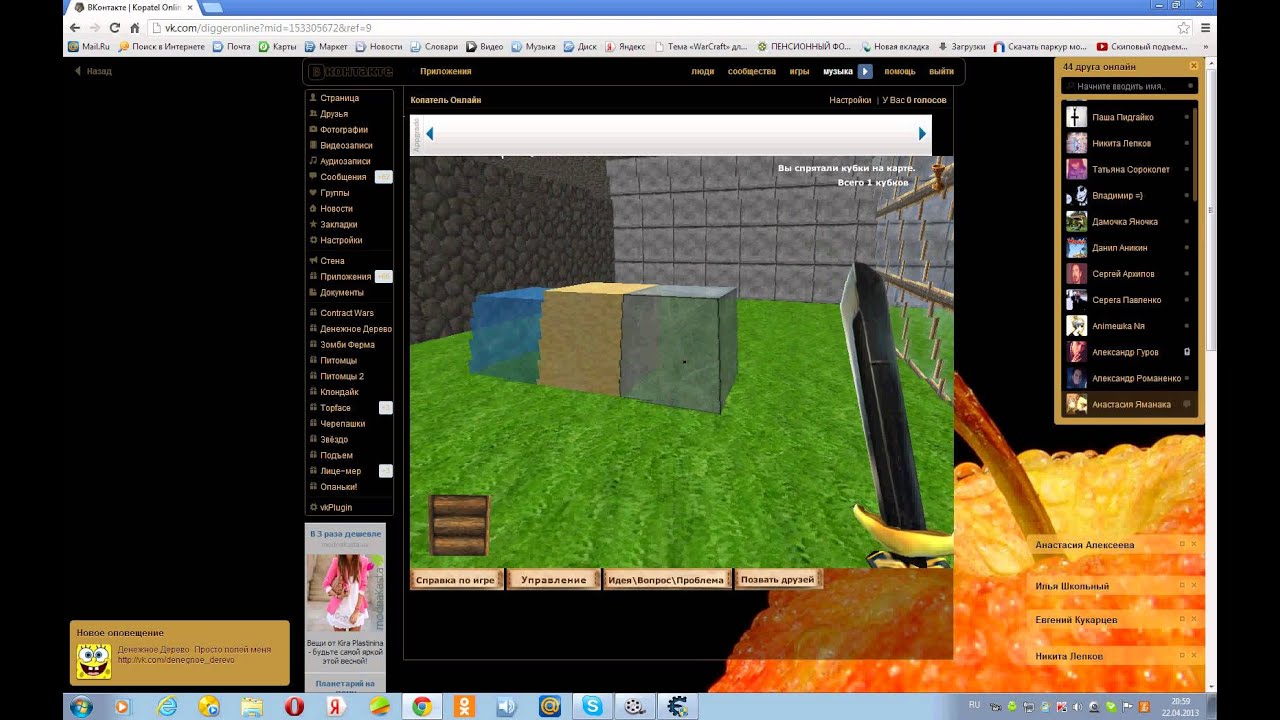Image resolution: width=1280 pixels, height=720 pixels.
Task: Open the browser home page icon
Action: click(135, 28)
